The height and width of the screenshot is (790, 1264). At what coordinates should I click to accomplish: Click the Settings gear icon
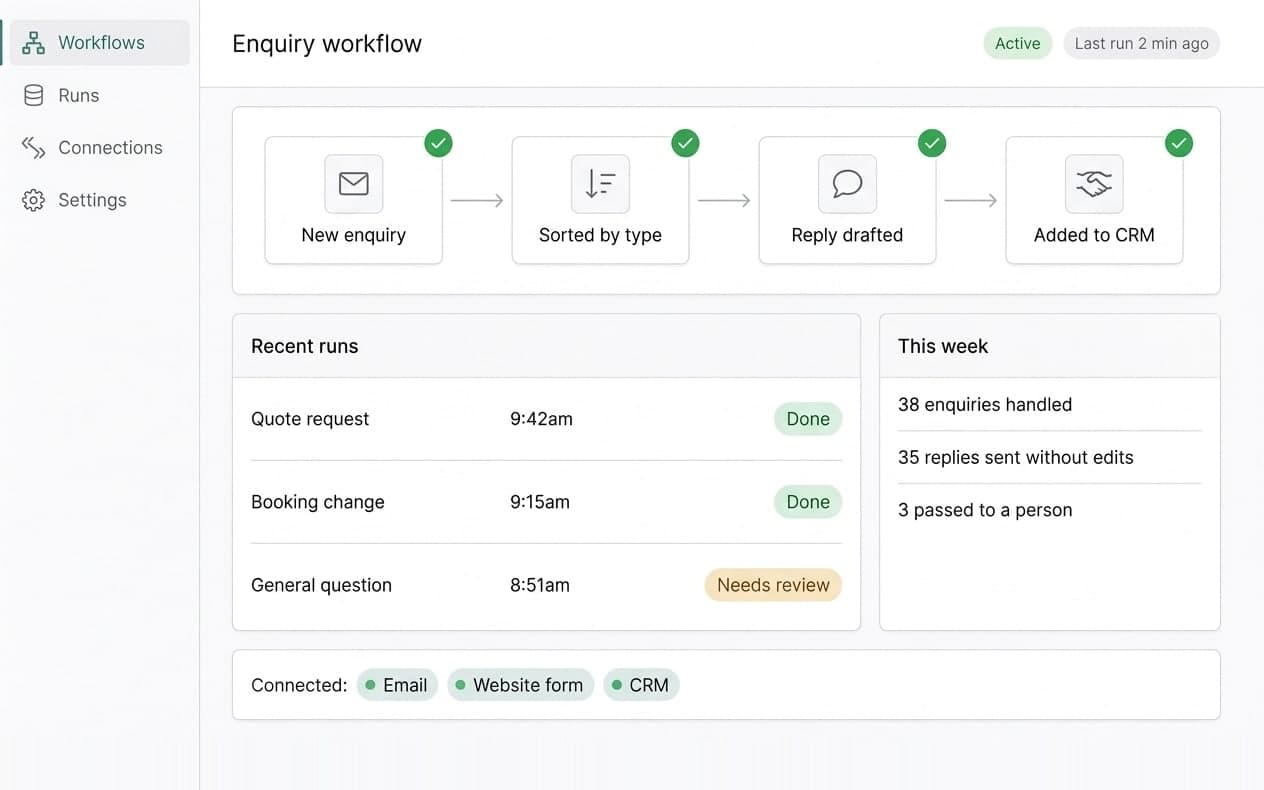coord(34,200)
